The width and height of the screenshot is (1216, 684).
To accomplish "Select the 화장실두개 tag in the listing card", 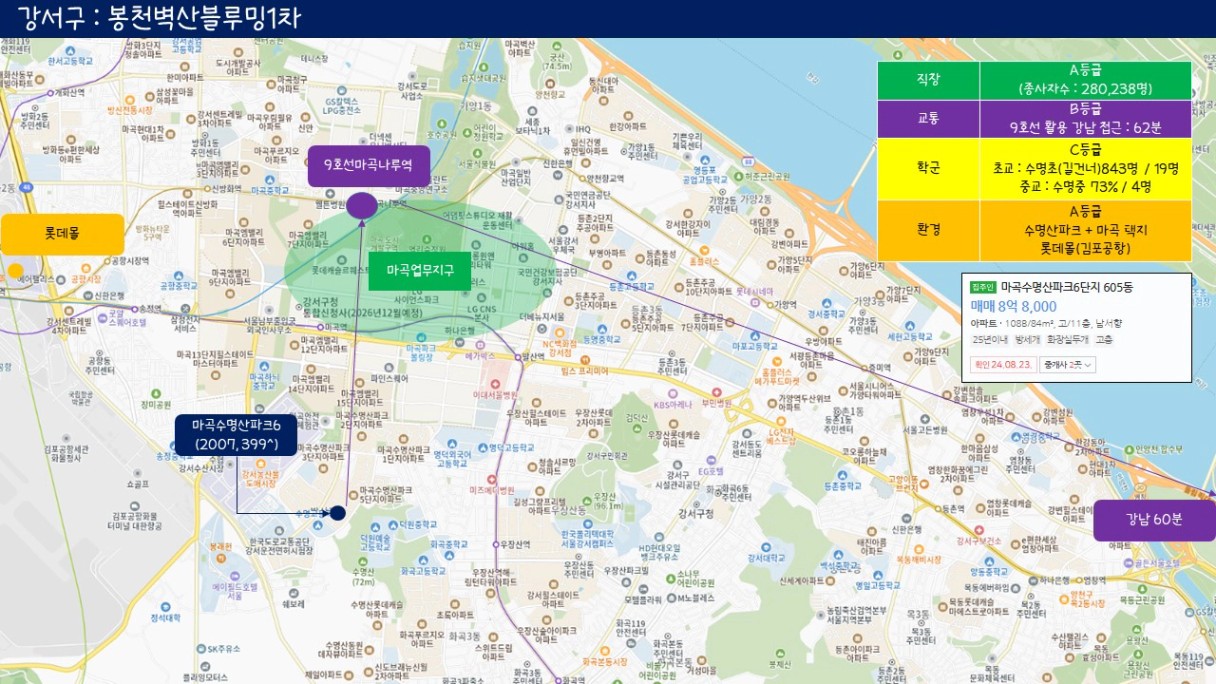I will [x=1068, y=340].
